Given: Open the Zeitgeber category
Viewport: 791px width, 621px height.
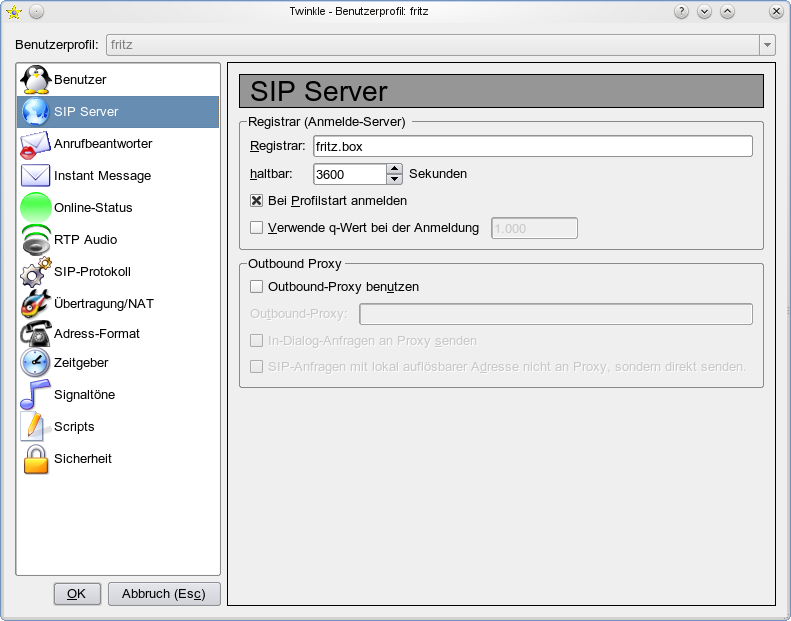Looking at the screenshot, I should [118, 363].
